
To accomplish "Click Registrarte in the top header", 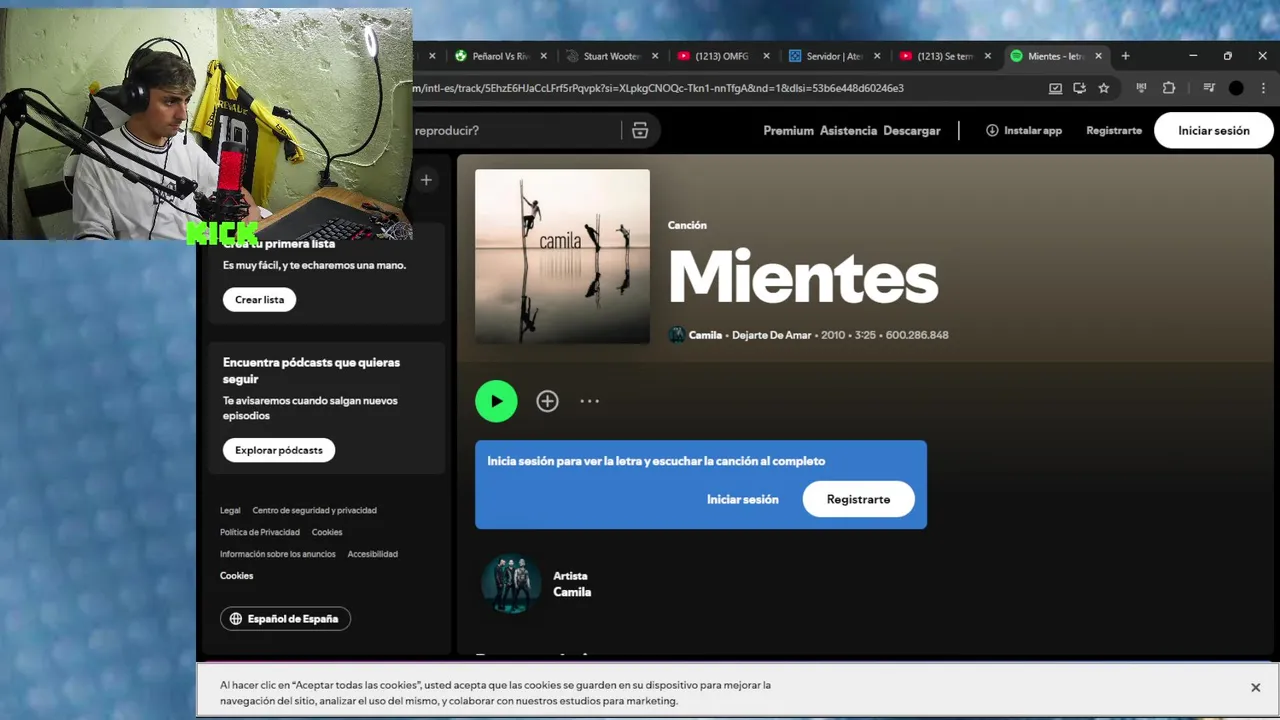I will click(x=1114, y=130).
